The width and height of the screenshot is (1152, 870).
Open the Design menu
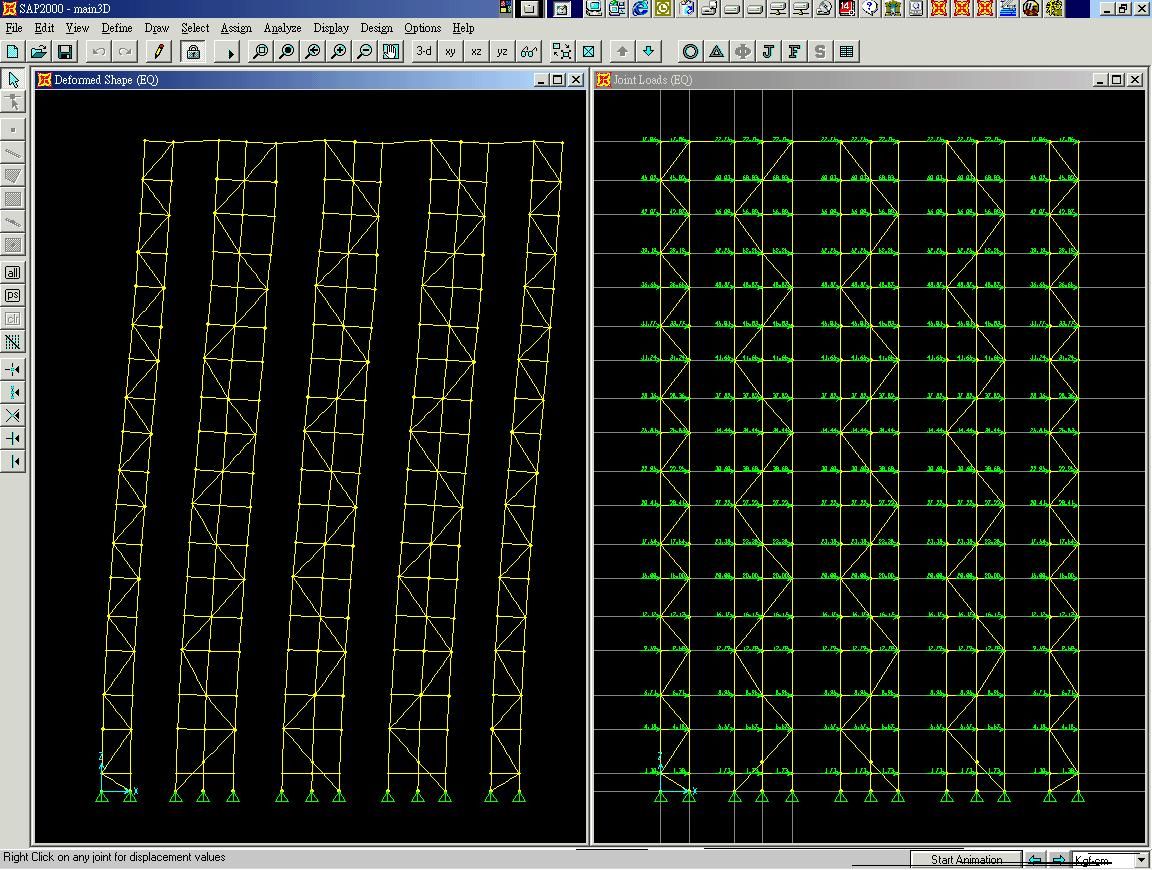click(376, 28)
